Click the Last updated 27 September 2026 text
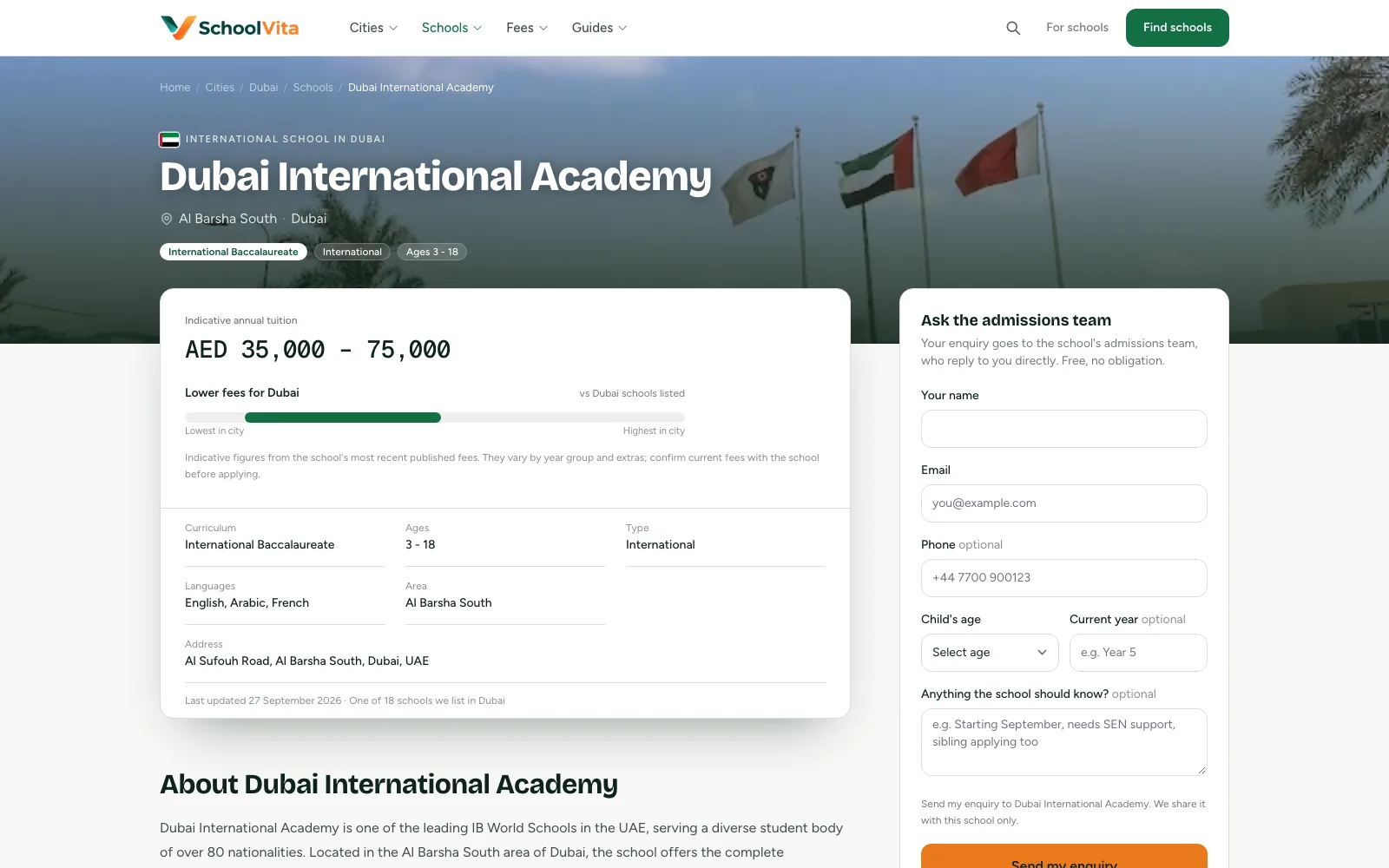Viewport: 1389px width, 868px height. [x=263, y=700]
